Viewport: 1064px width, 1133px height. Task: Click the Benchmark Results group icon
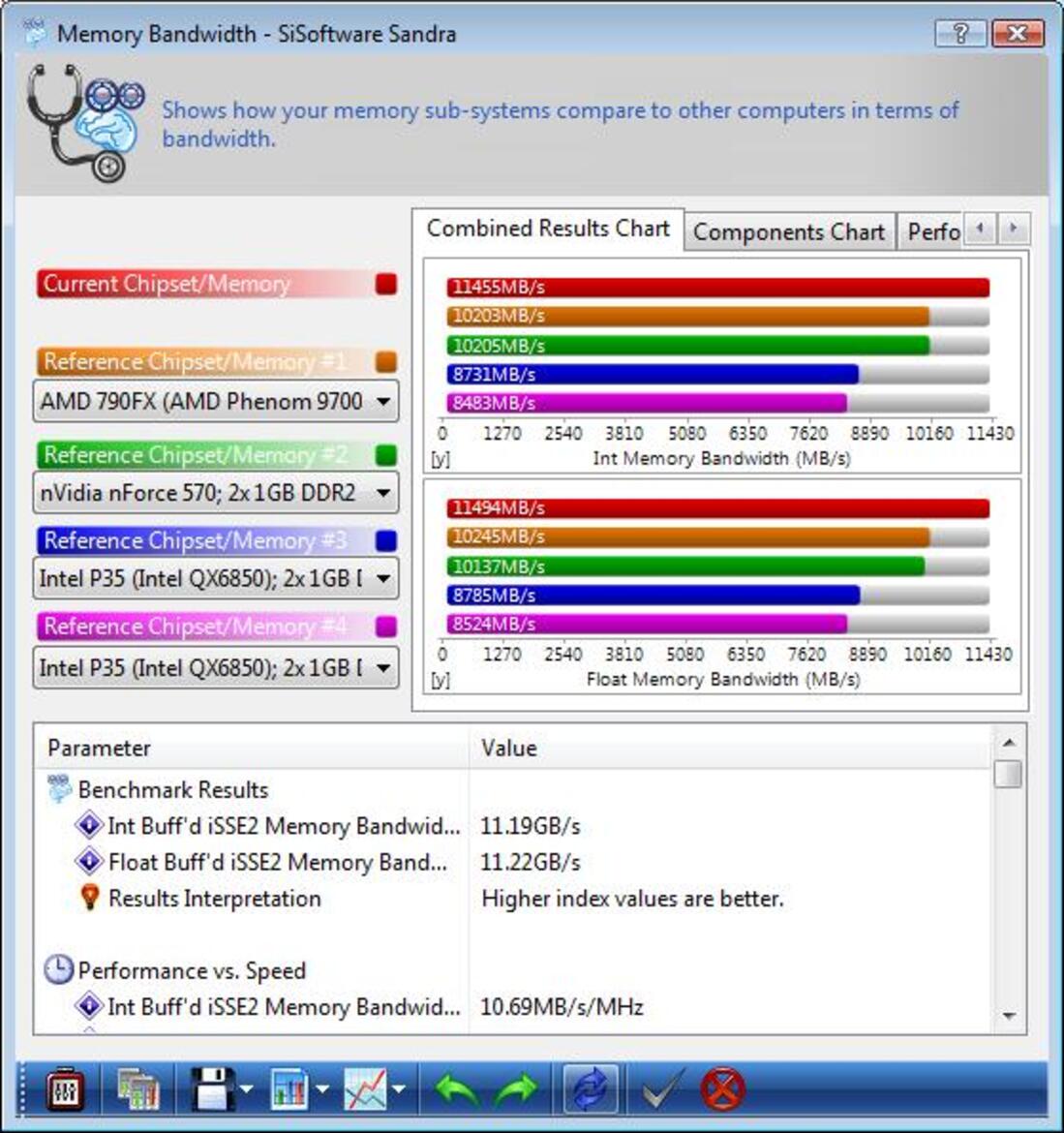tap(59, 789)
